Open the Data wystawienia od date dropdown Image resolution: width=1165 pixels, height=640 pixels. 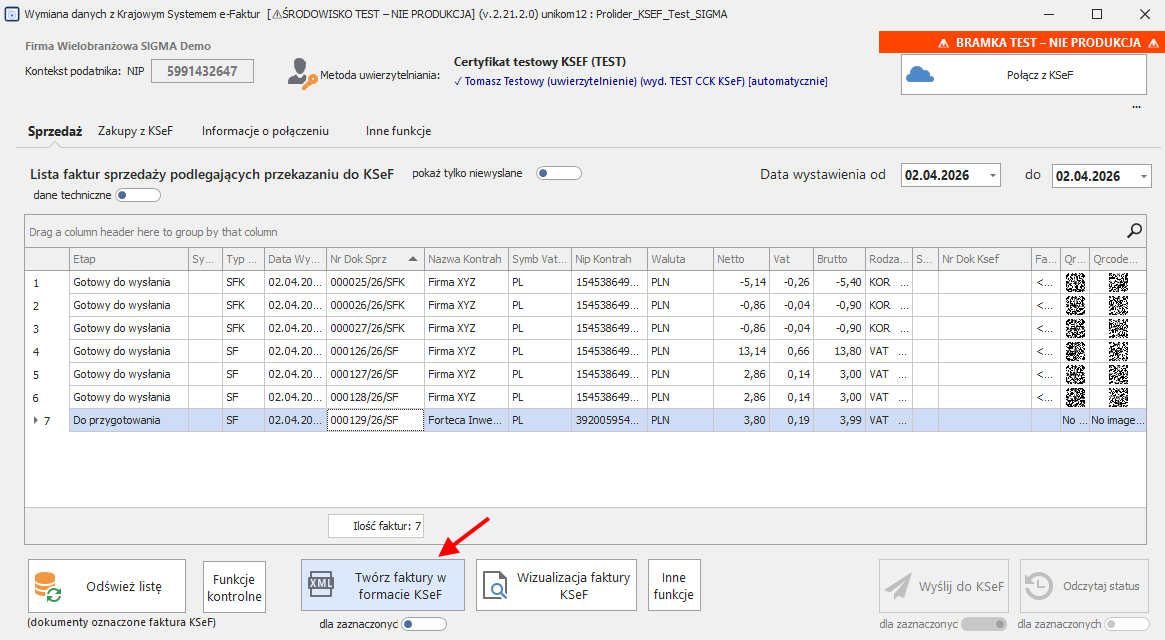point(992,176)
